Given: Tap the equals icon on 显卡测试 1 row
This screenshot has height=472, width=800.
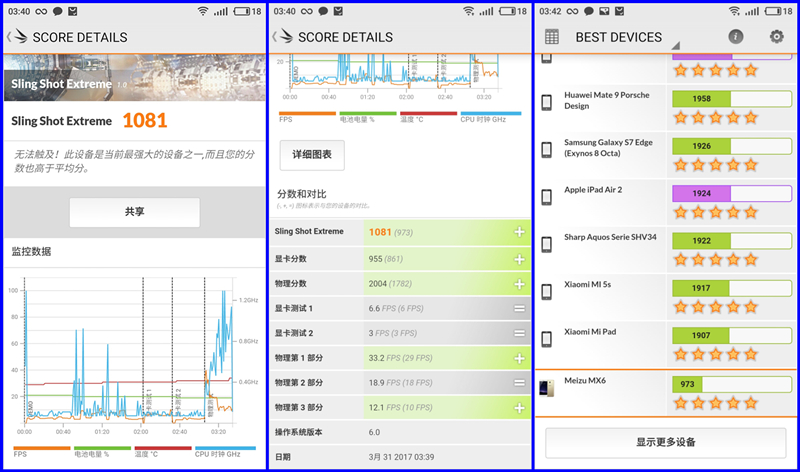Looking at the screenshot, I should coord(519,308).
